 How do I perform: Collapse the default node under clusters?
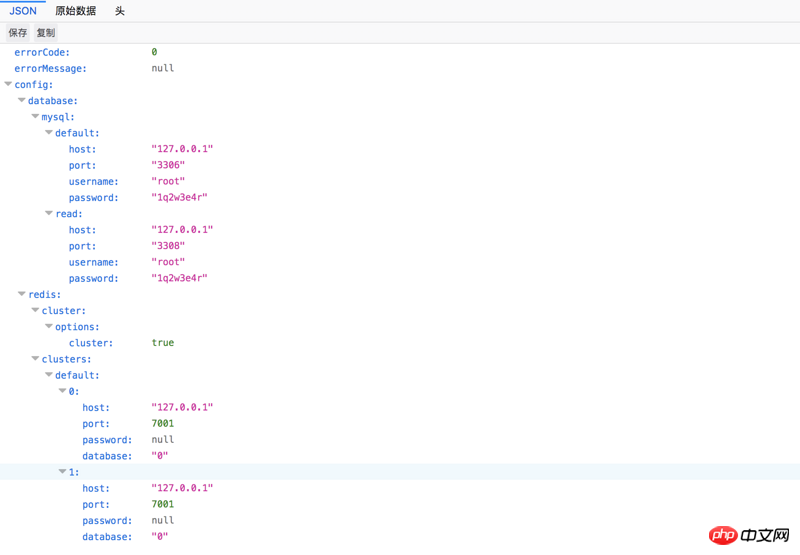click(x=49, y=376)
